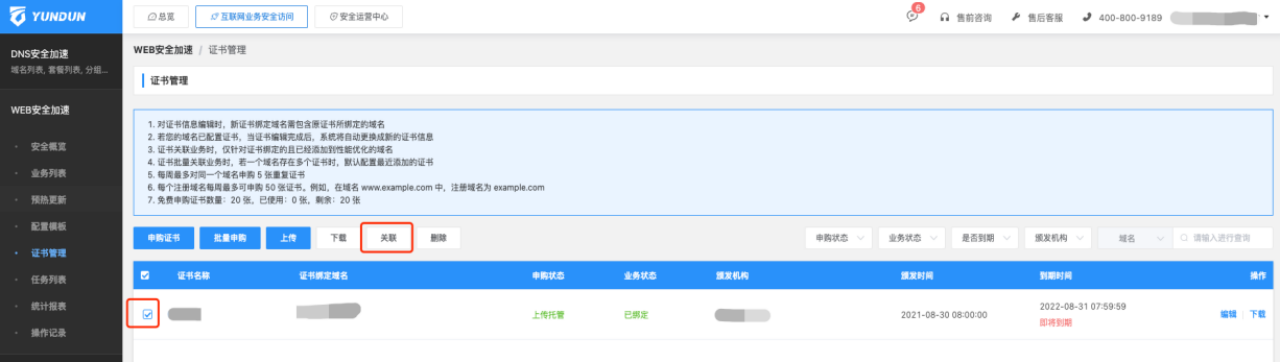Click 到期时间 column header

coord(1057,275)
